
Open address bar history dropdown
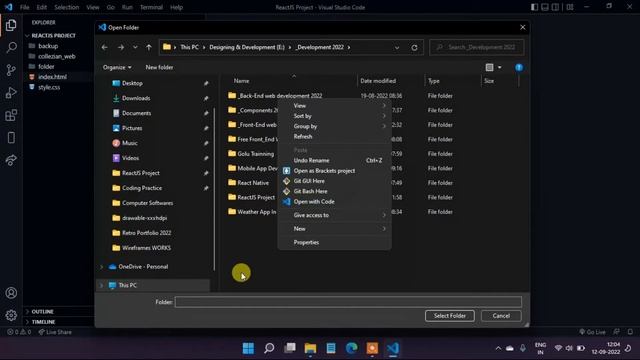(x=397, y=47)
